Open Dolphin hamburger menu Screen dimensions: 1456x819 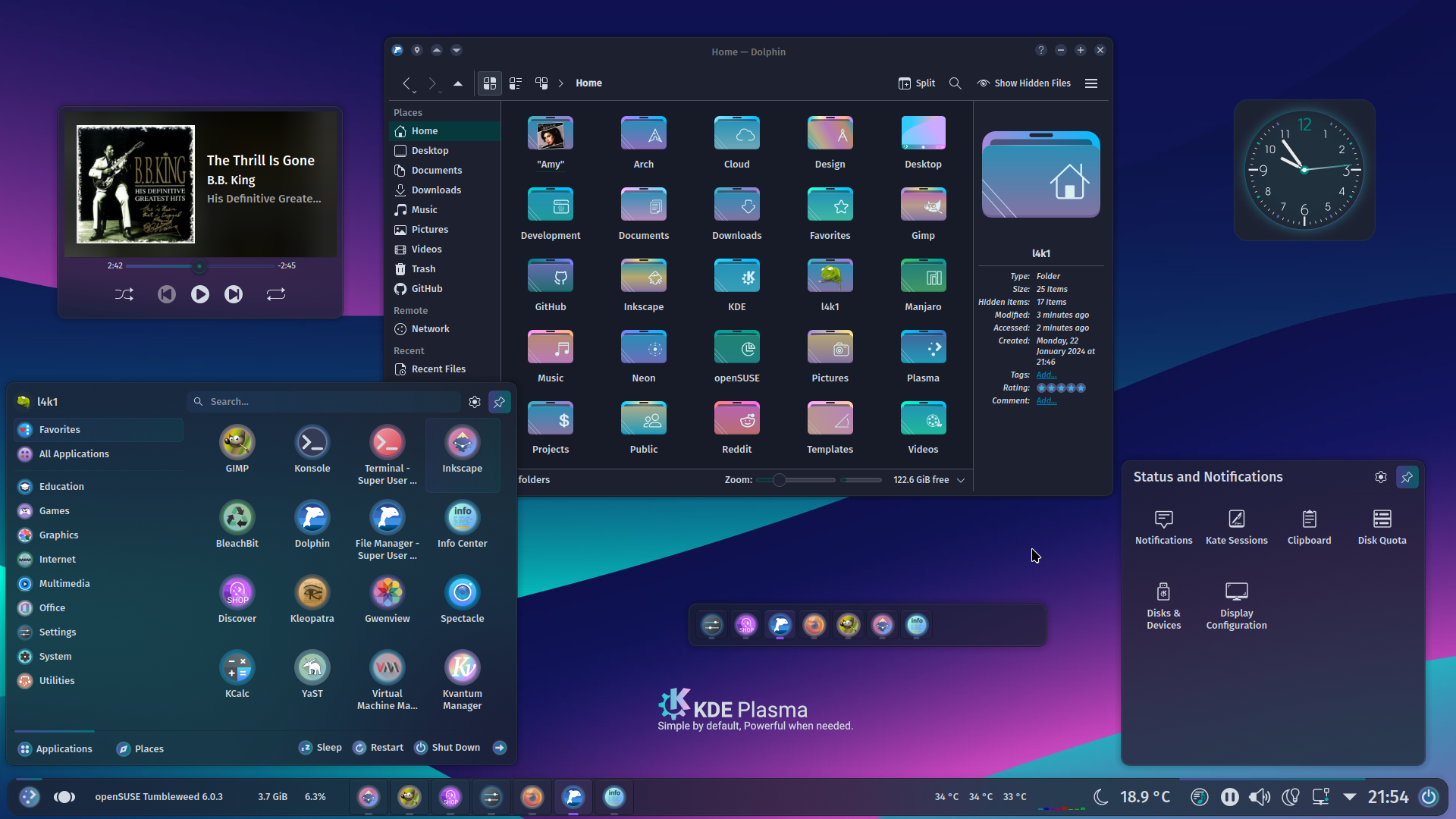[x=1091, y=83]
